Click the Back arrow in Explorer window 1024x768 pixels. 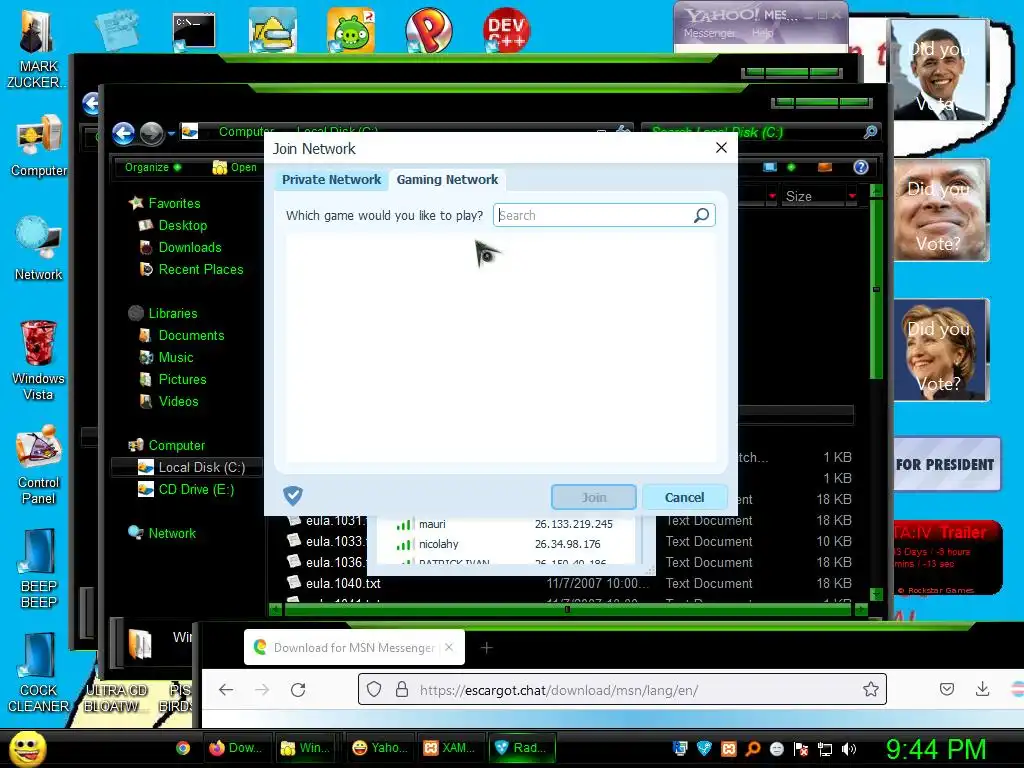[123, 133]
